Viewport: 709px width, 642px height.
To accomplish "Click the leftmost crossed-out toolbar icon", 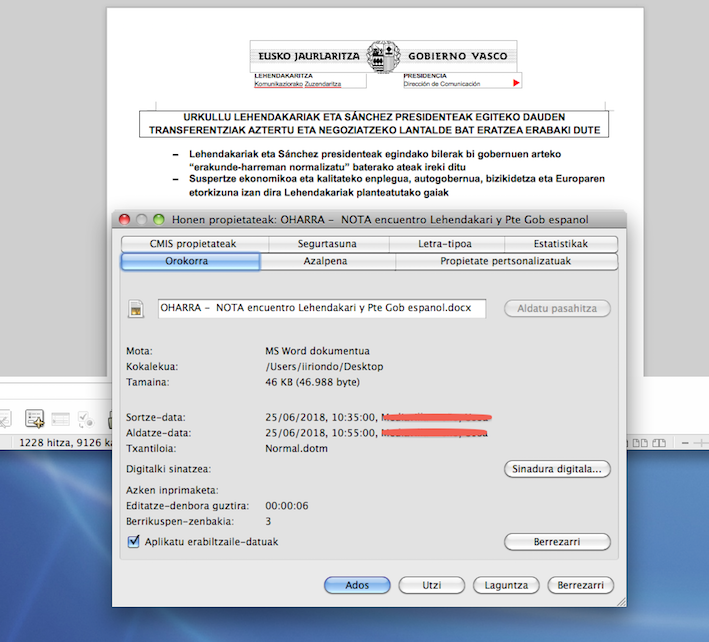I will 5,418.
